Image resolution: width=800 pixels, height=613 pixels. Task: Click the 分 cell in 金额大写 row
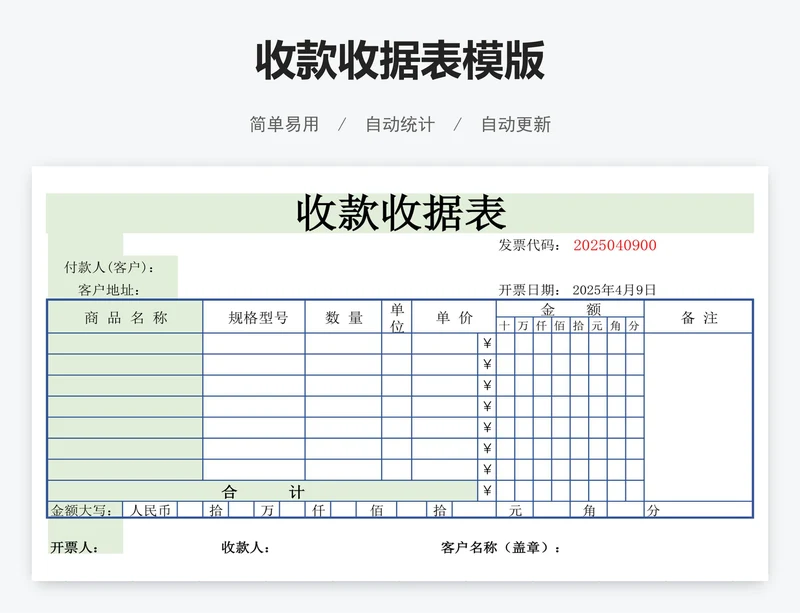[x=698, y=510]
